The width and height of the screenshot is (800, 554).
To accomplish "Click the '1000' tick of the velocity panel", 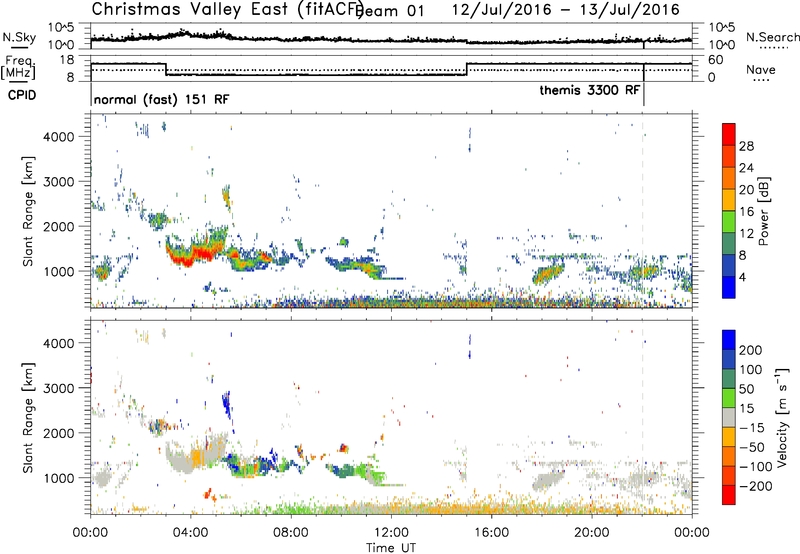I will point(58,478).
